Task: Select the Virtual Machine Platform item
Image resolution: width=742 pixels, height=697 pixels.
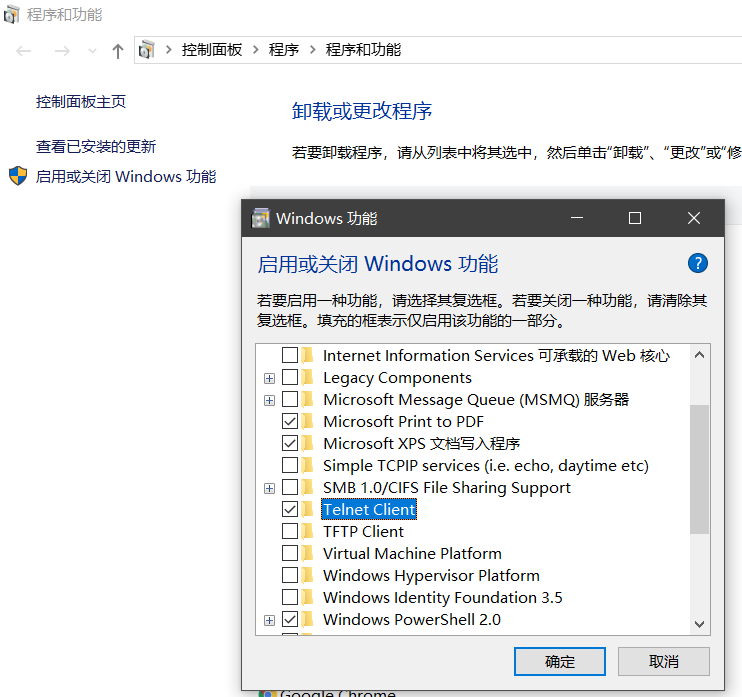Action: (x=412, y=554)
